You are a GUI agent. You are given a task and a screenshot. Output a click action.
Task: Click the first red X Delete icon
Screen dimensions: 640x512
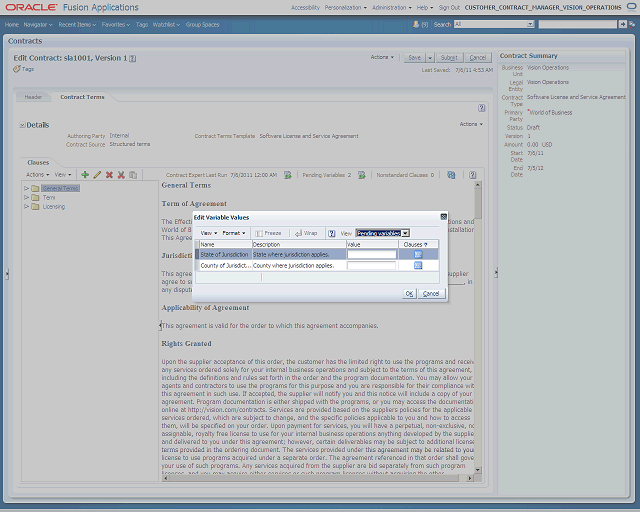(109, 175)
